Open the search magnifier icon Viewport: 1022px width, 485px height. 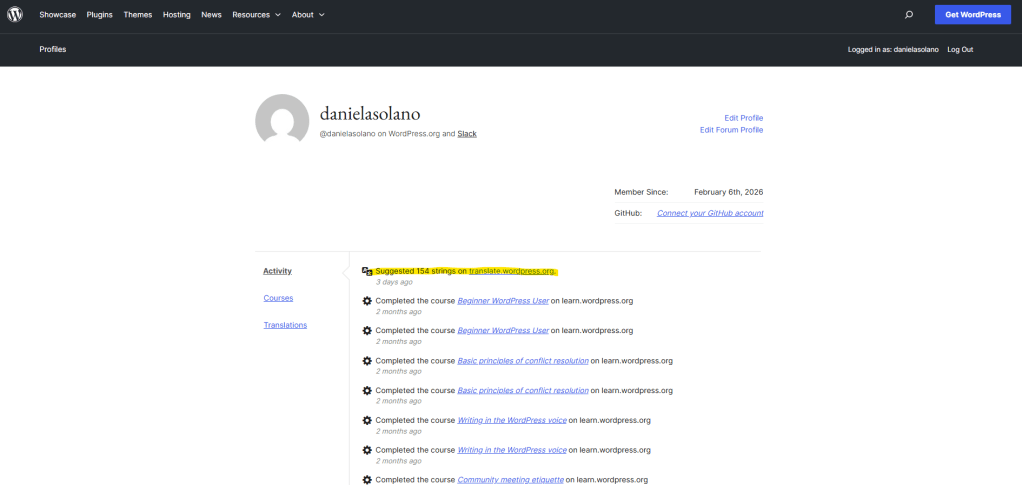908,15
